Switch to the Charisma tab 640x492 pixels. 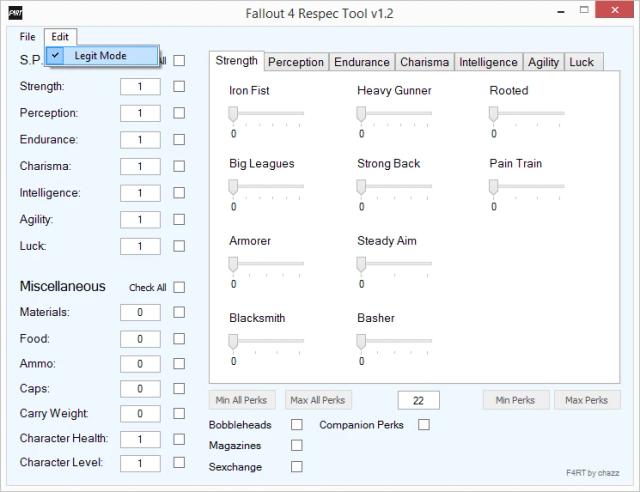click(x=424, y=62)
